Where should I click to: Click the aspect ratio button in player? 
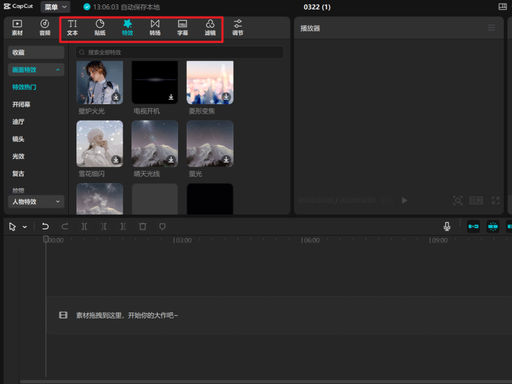[x=476, y=200]
